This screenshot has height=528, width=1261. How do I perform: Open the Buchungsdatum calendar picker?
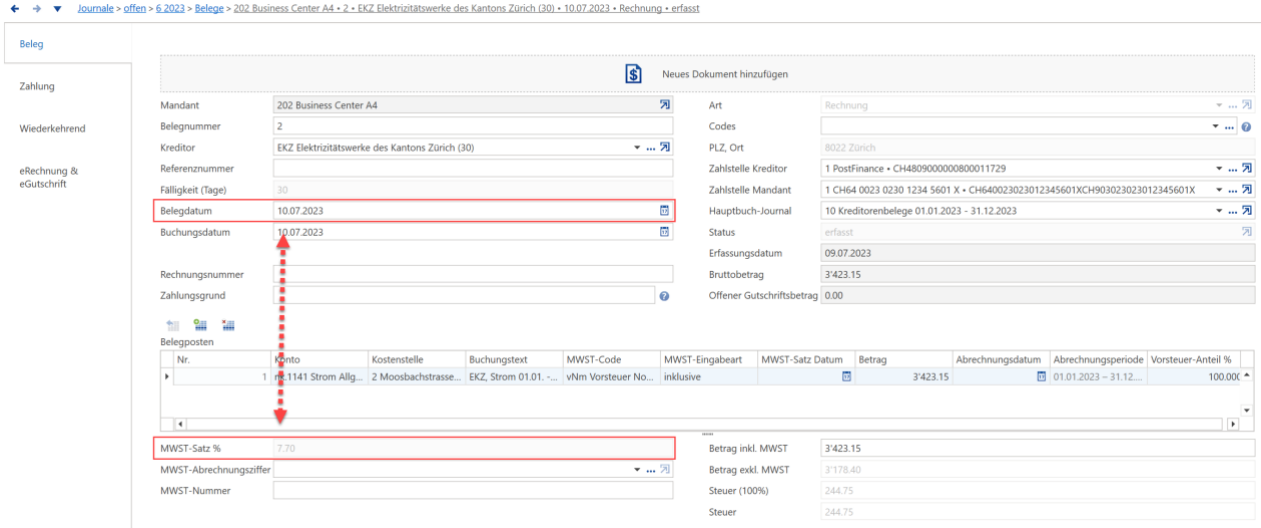tap(664, 232)
